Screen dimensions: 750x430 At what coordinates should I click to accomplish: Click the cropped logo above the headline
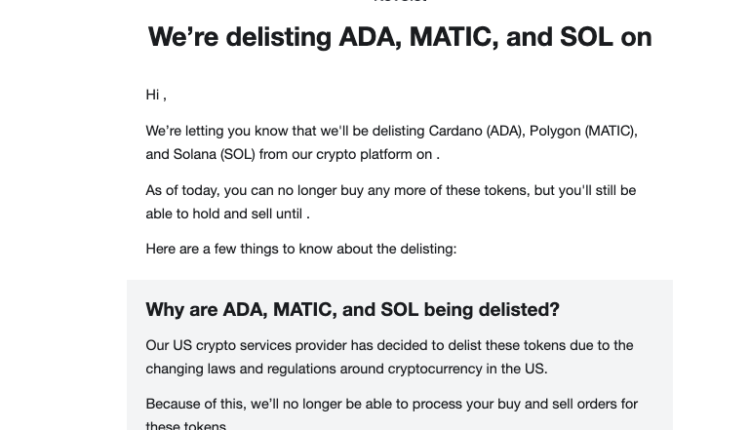[399, 3]
